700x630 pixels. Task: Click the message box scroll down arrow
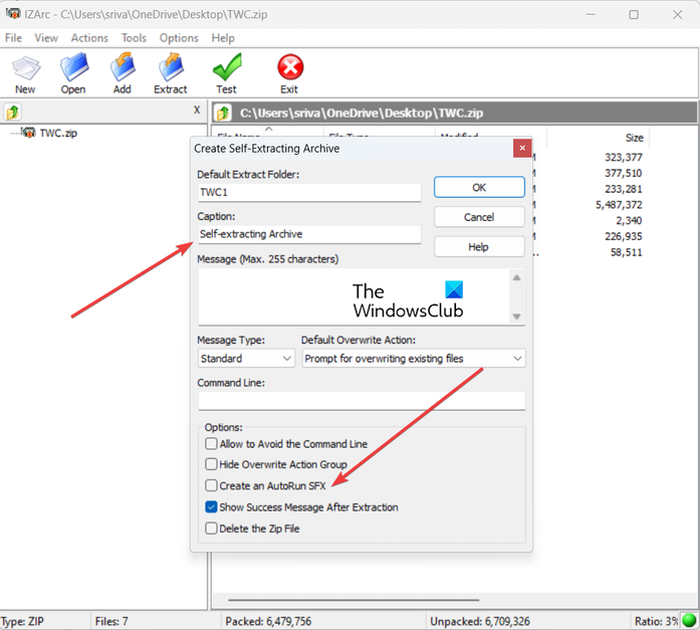[517, 317]
